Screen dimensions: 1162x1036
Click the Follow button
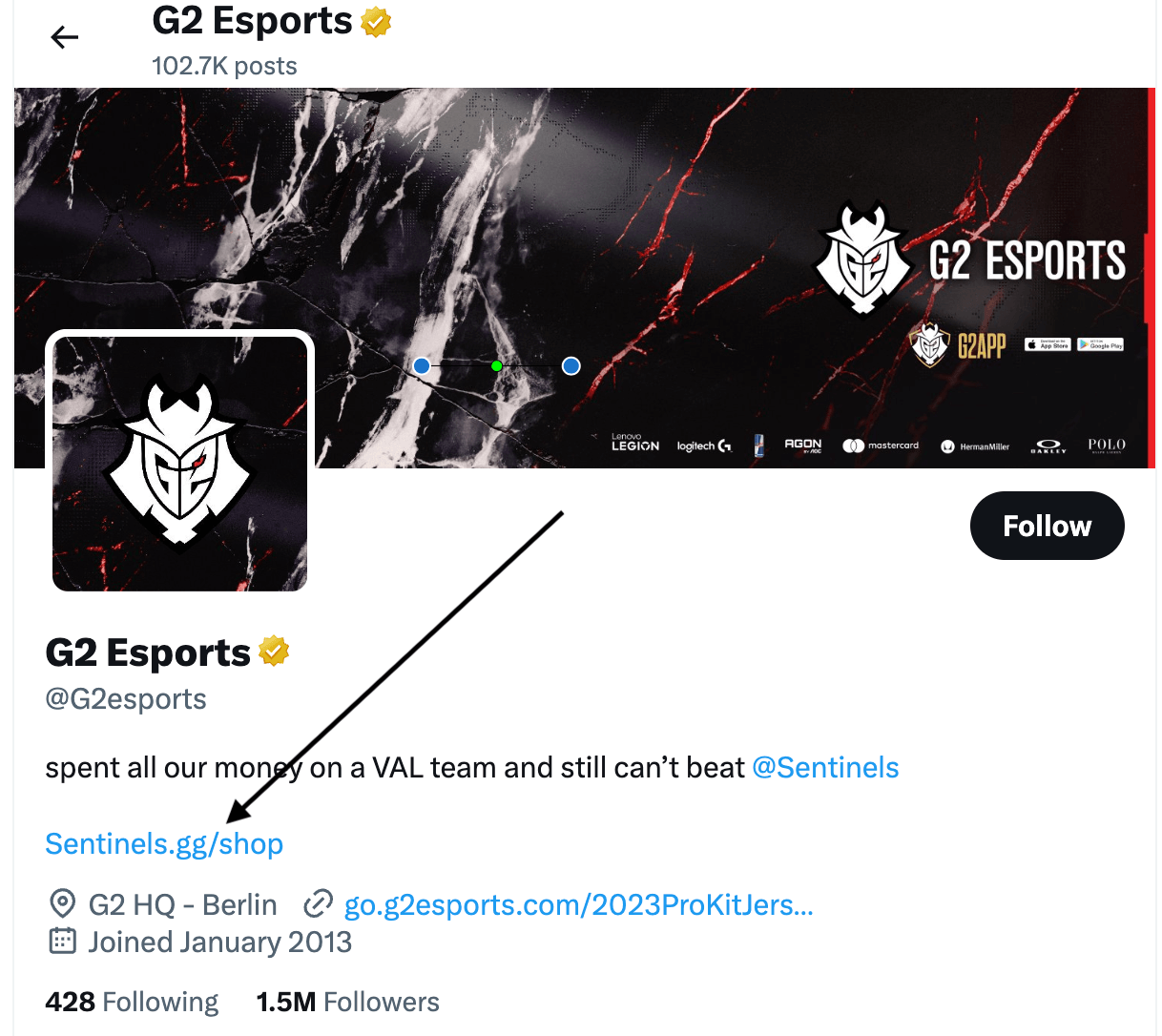tap(1047, 526)
